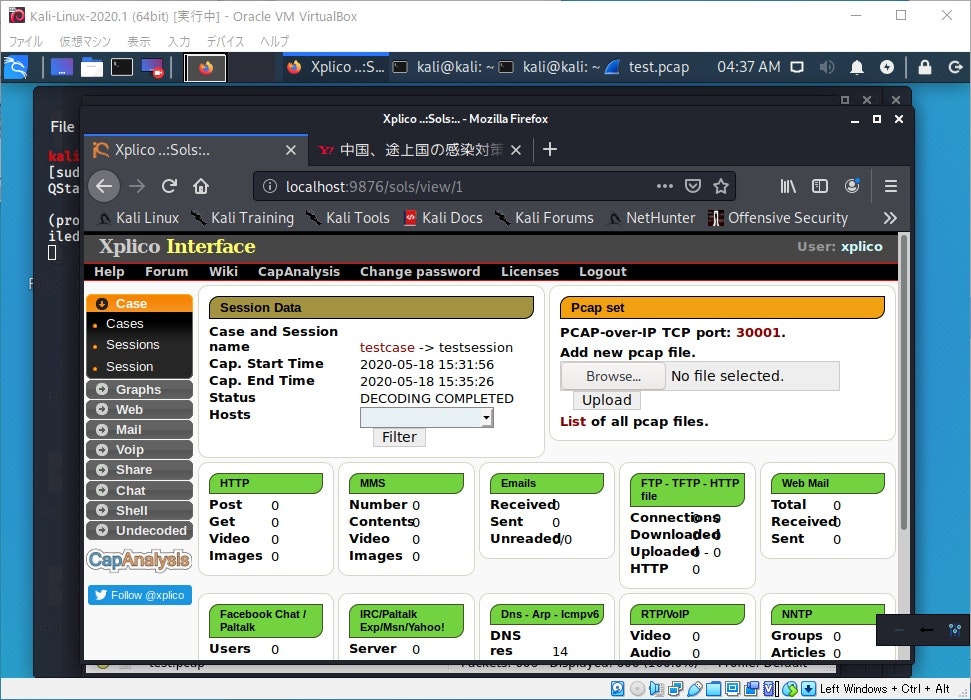The image size is (971, 700).
Task: Open the page actions ellipsis menu
Action: (664, 186)
